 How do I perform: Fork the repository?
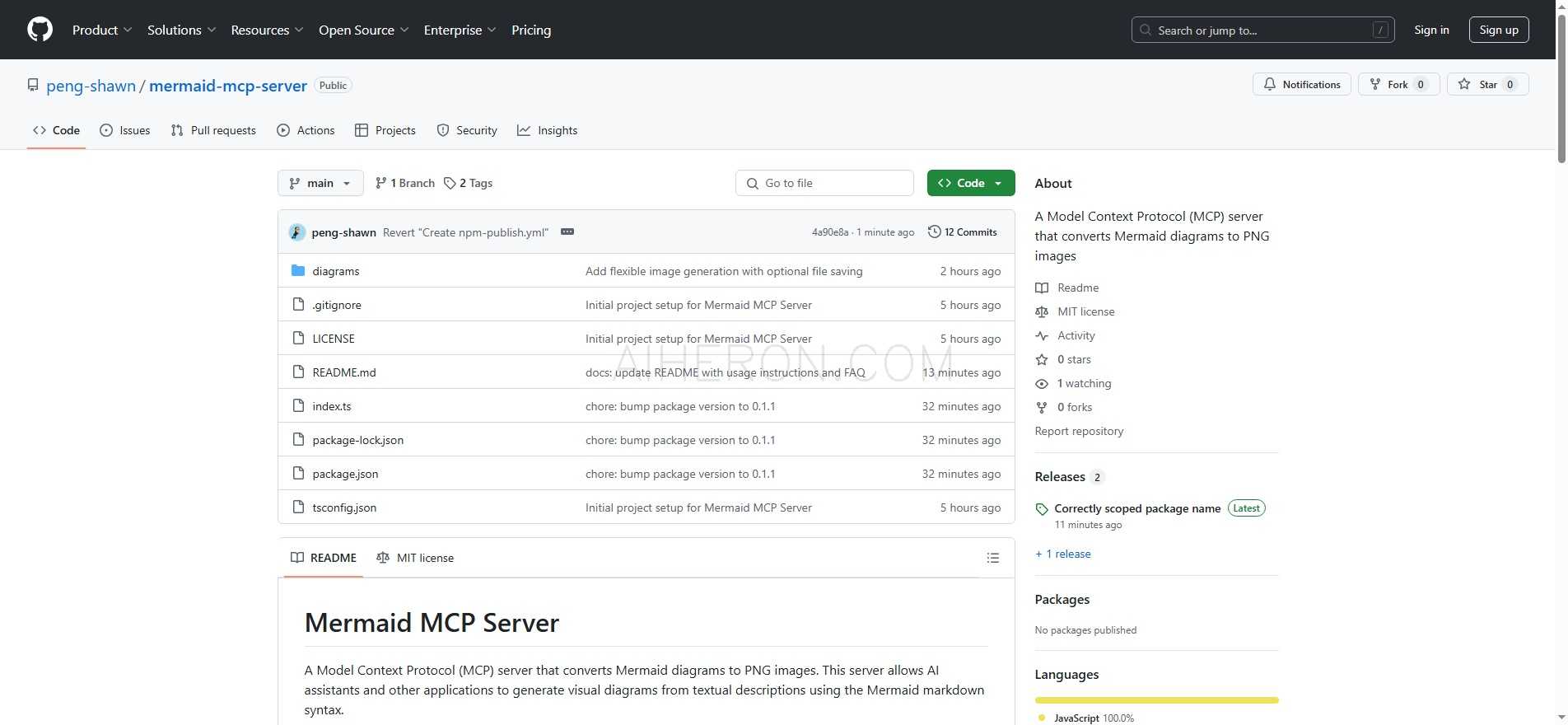pos(1398,84)
